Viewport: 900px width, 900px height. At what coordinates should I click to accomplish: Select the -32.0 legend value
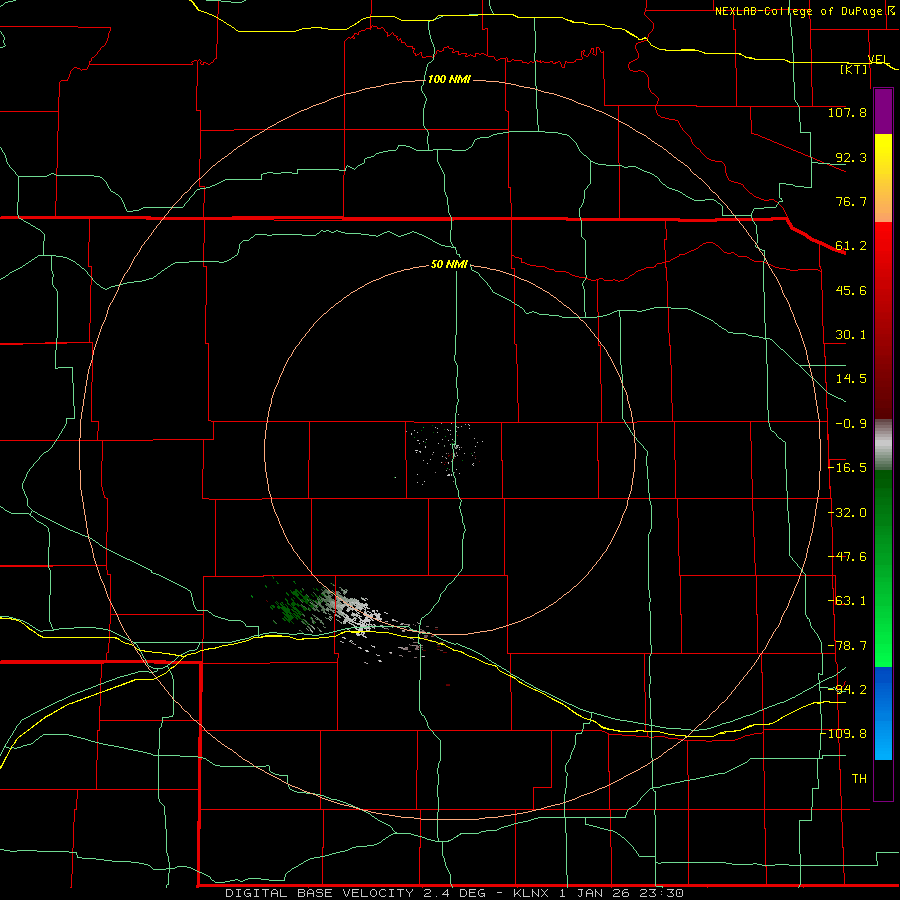847,513
